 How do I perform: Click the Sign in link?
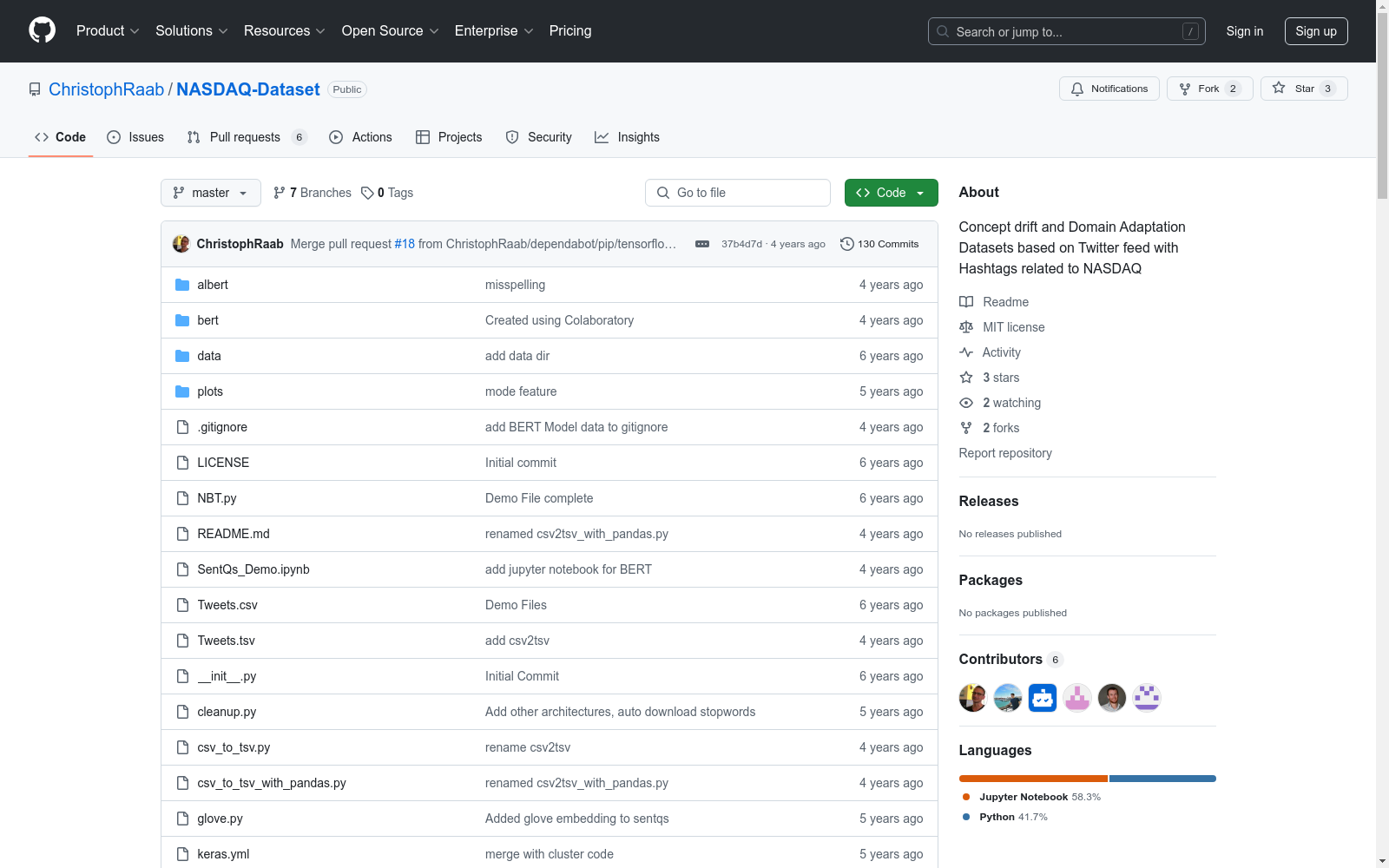tap(1245, 31)
